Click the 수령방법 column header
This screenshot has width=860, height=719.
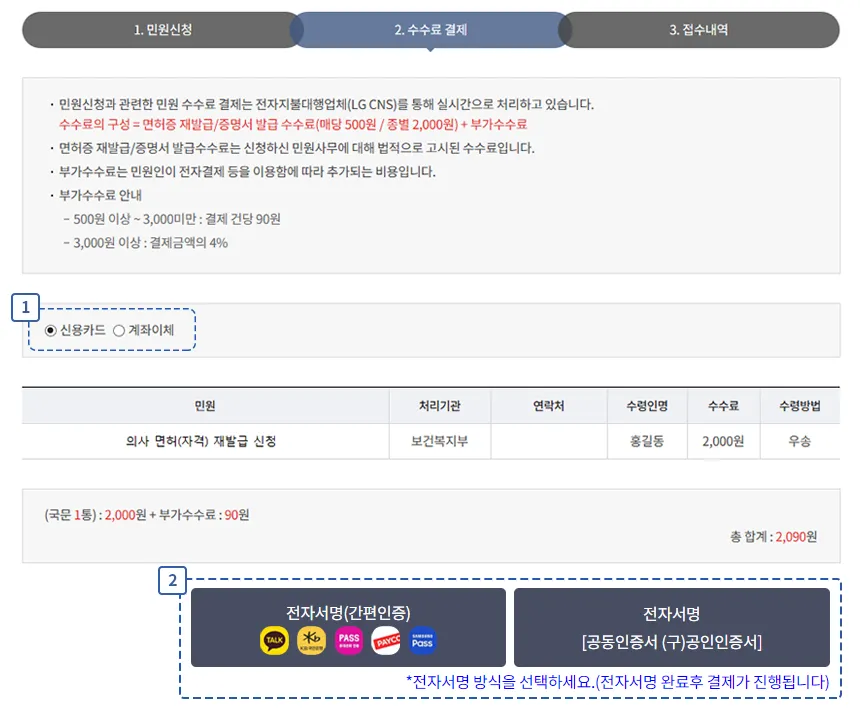pyautogui.click(x=800, y=406)
